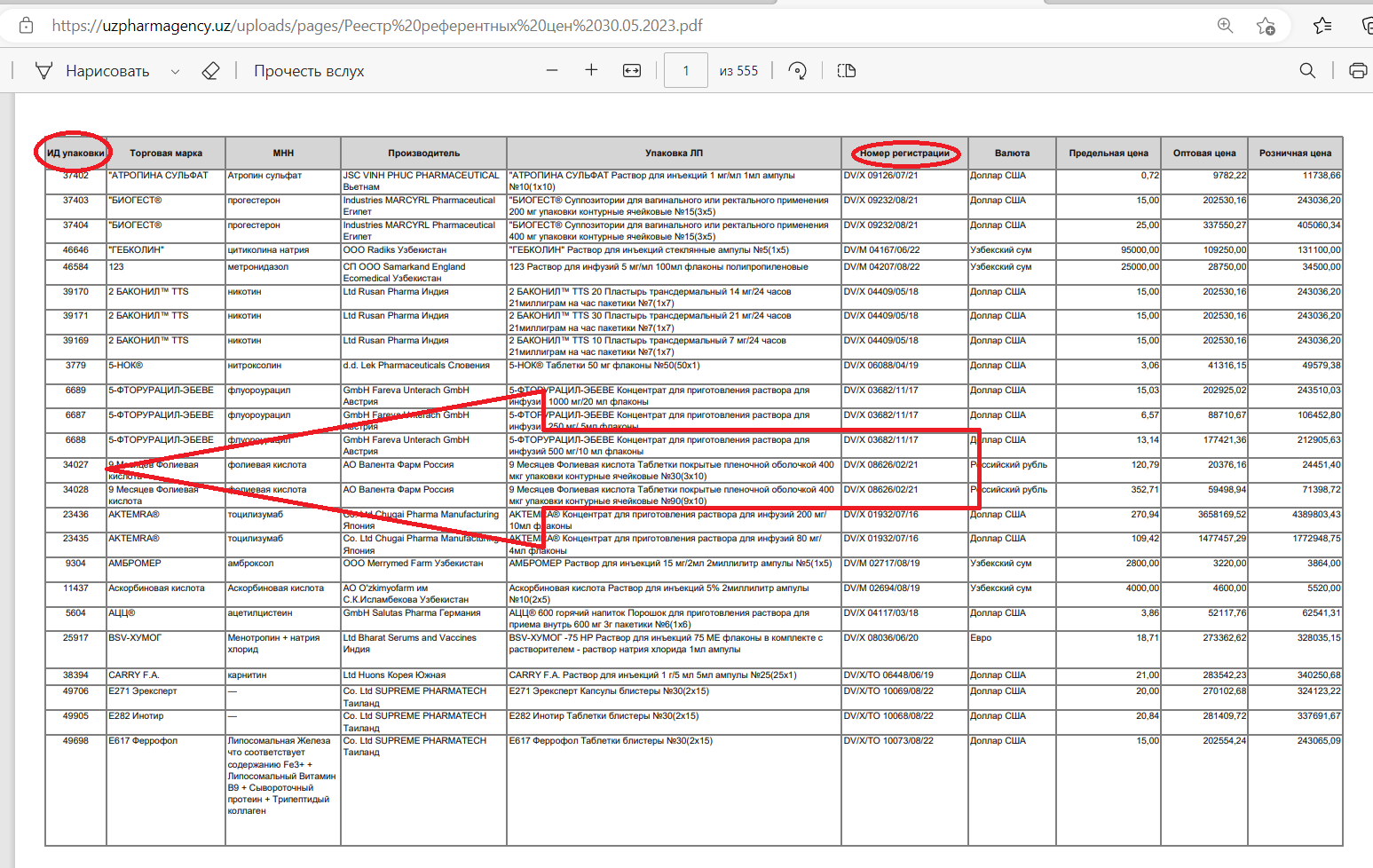
Task: Click retail price 5520,00
Action: 1323,588
